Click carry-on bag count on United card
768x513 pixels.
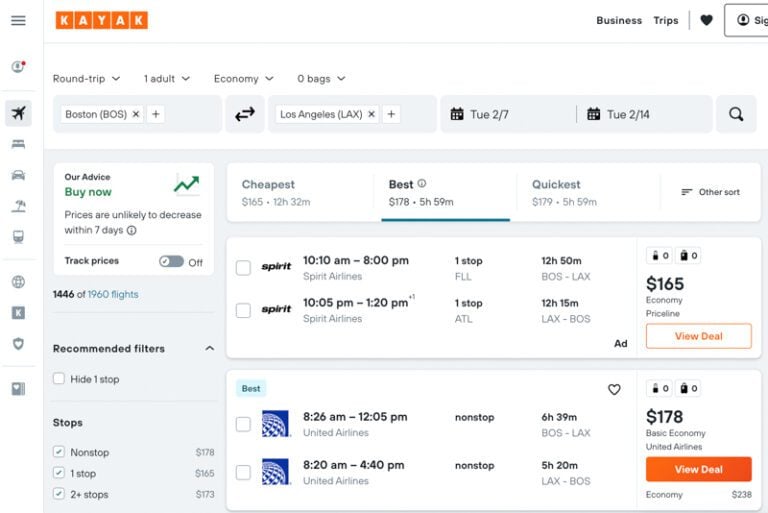[x=659, y=389]
